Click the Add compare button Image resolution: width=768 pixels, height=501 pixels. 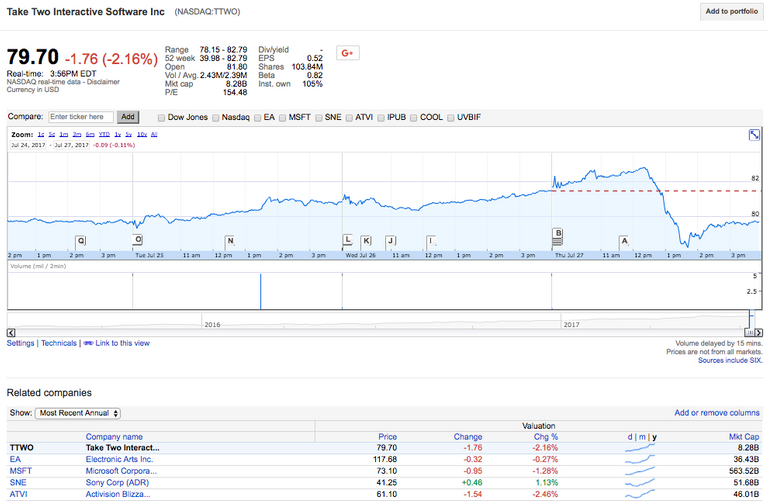click(128, 117)
